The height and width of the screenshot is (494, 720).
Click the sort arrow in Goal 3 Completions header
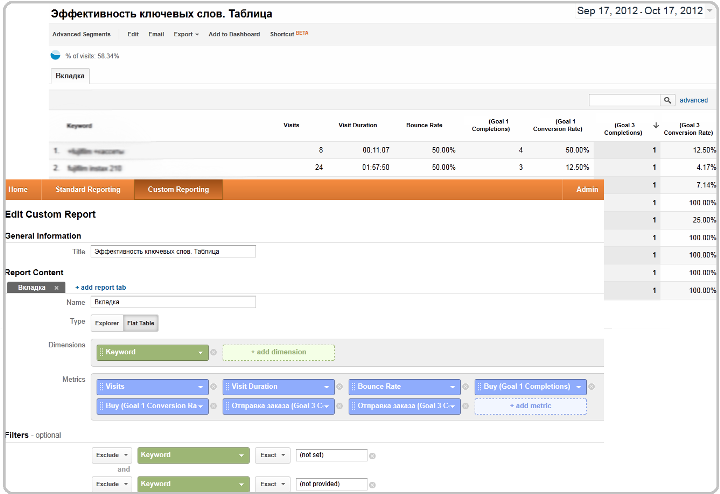coord(656,125)
